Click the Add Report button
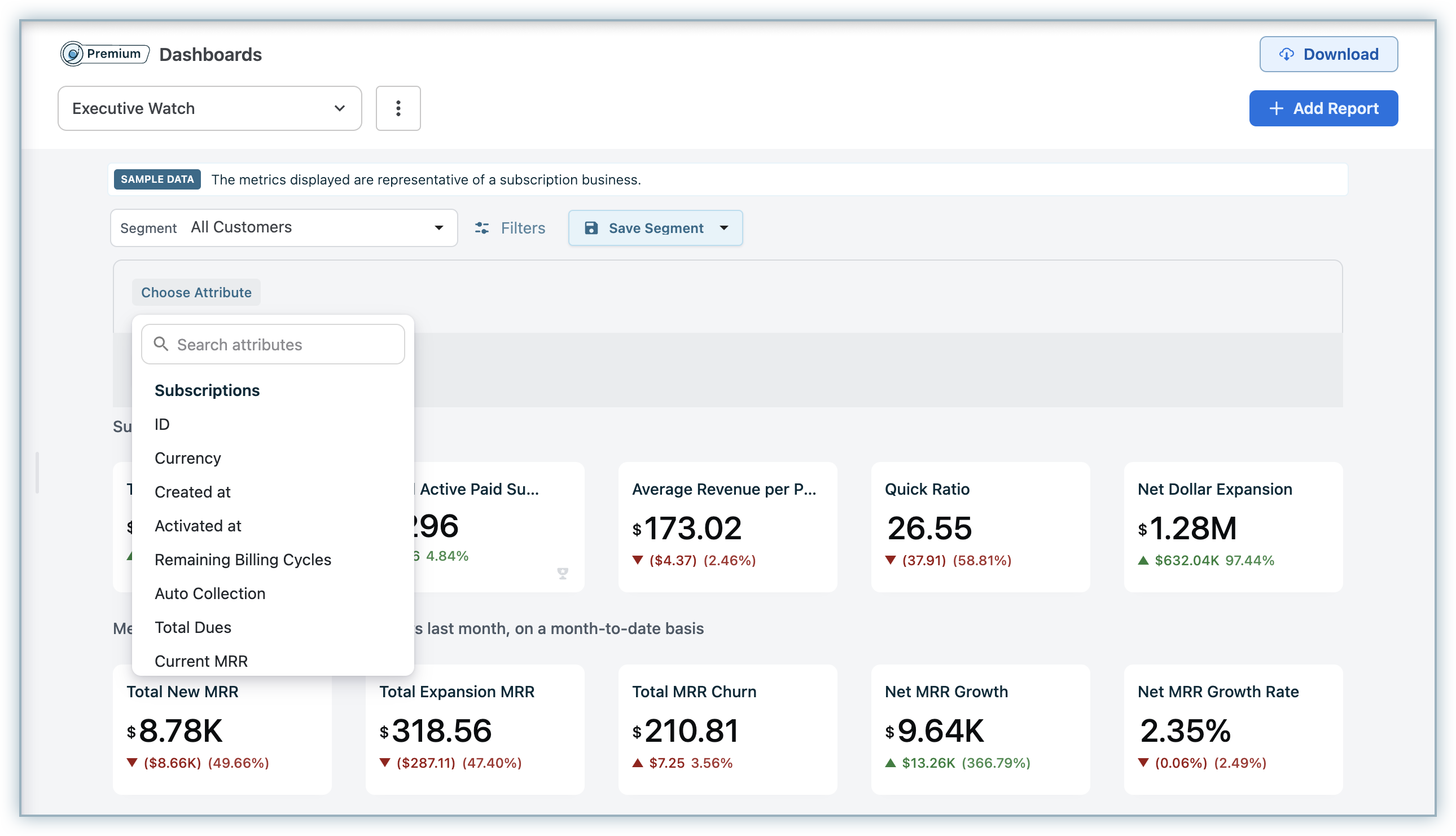The height and width of the screenshot is (836, 1456). point(1323,108)
